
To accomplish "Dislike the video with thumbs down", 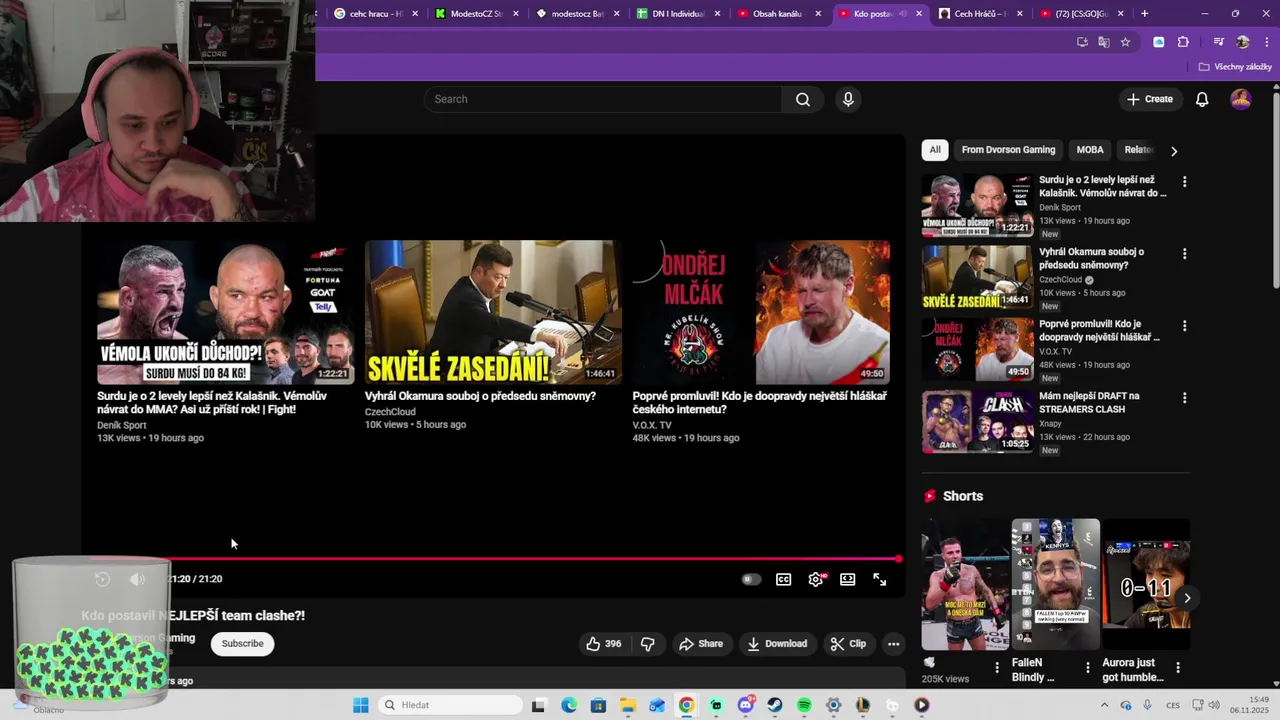I will pos(648,644).
